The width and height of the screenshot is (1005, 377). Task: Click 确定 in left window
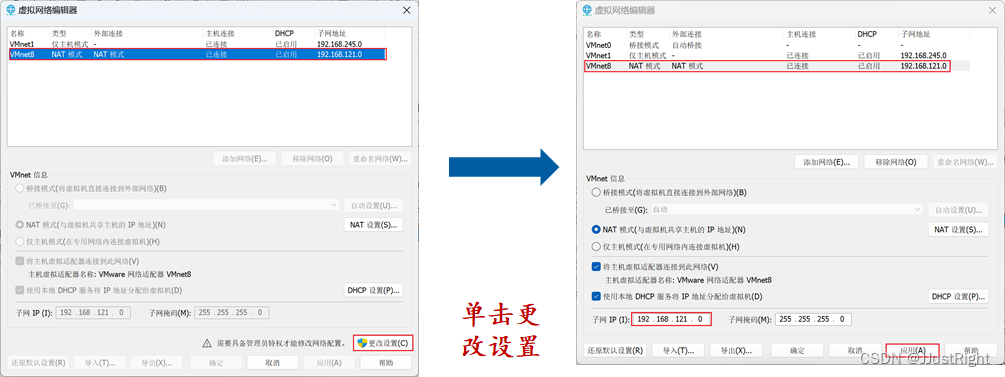[x=217, y=362]
